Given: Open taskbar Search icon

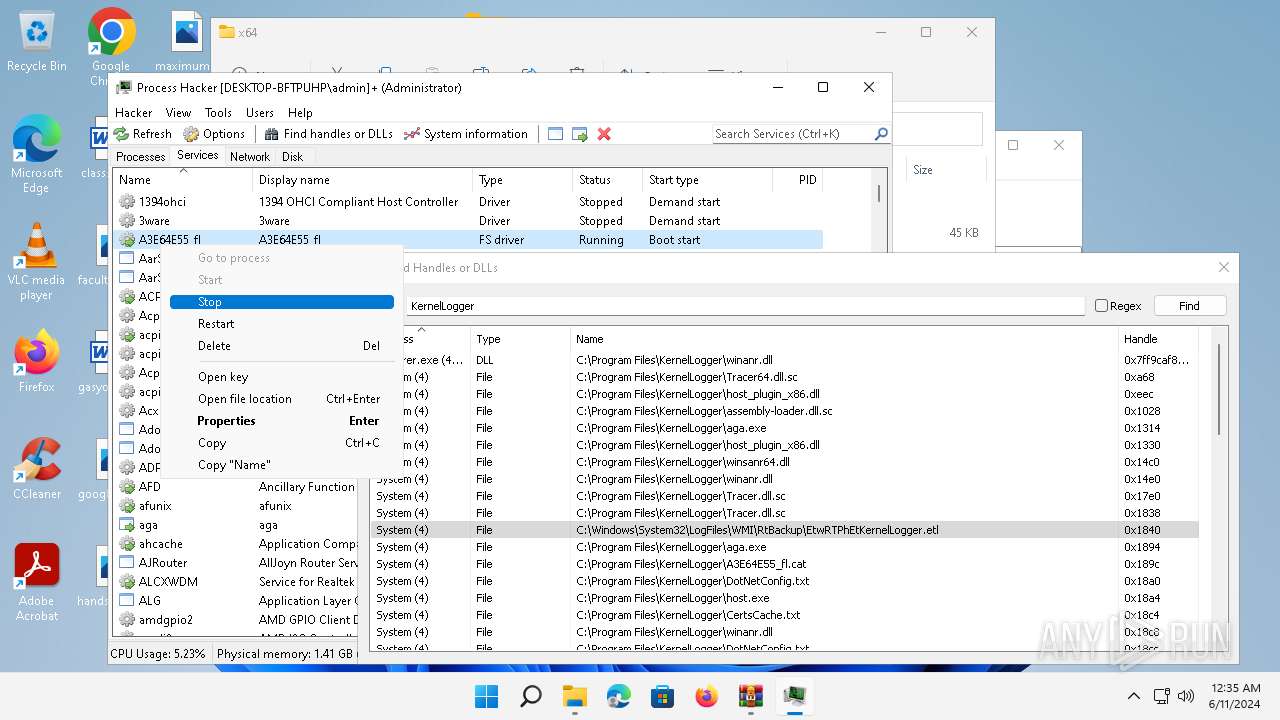Looking at the screenshot, I should (x=531, y=696).
